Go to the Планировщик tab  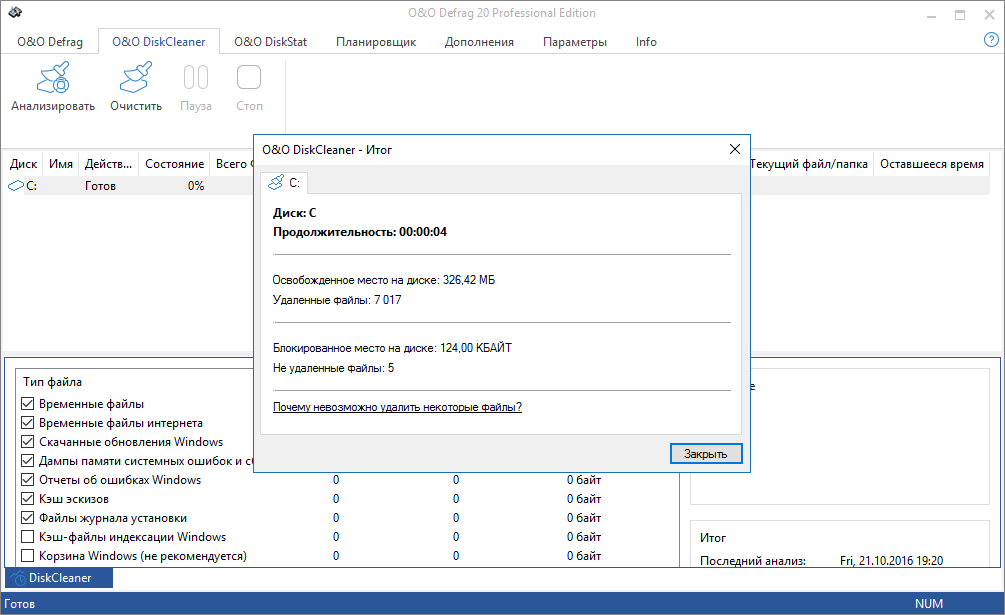(x=376, y=42)
